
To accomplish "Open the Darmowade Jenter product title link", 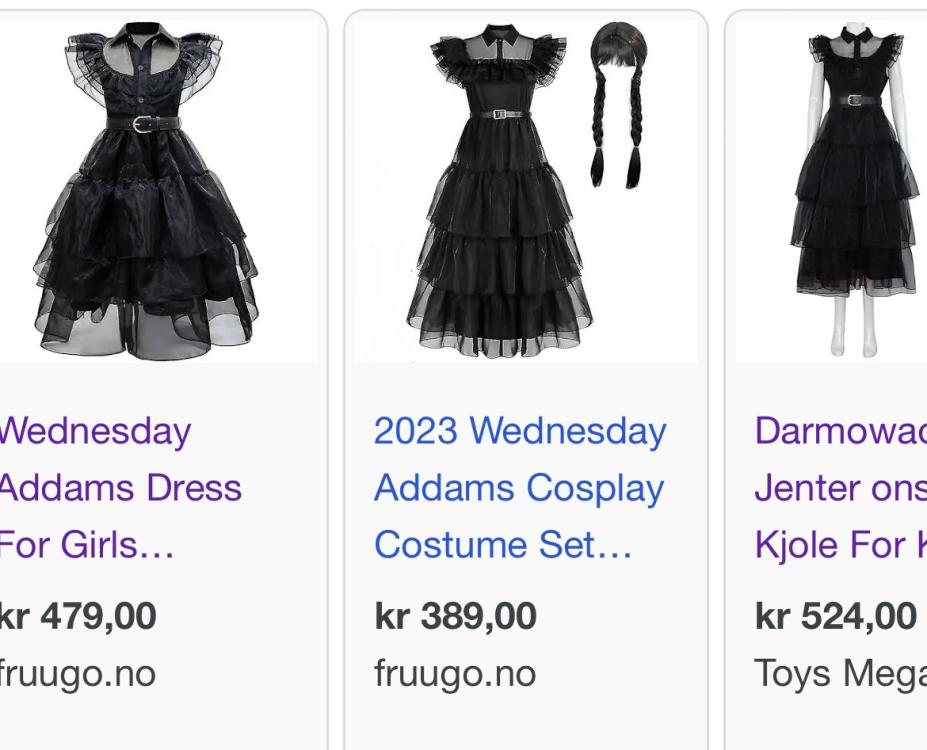I will (x=841, y=488).
